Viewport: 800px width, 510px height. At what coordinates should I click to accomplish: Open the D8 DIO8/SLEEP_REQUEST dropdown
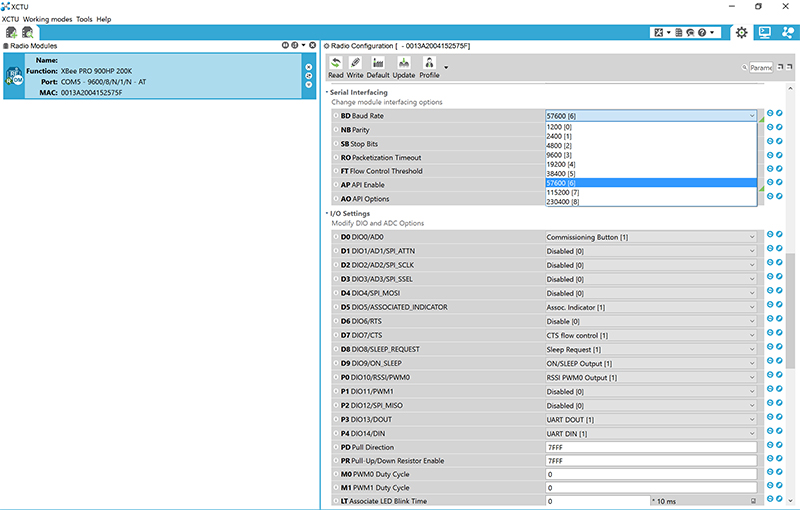pyautogui.click(x=651, y=350)
